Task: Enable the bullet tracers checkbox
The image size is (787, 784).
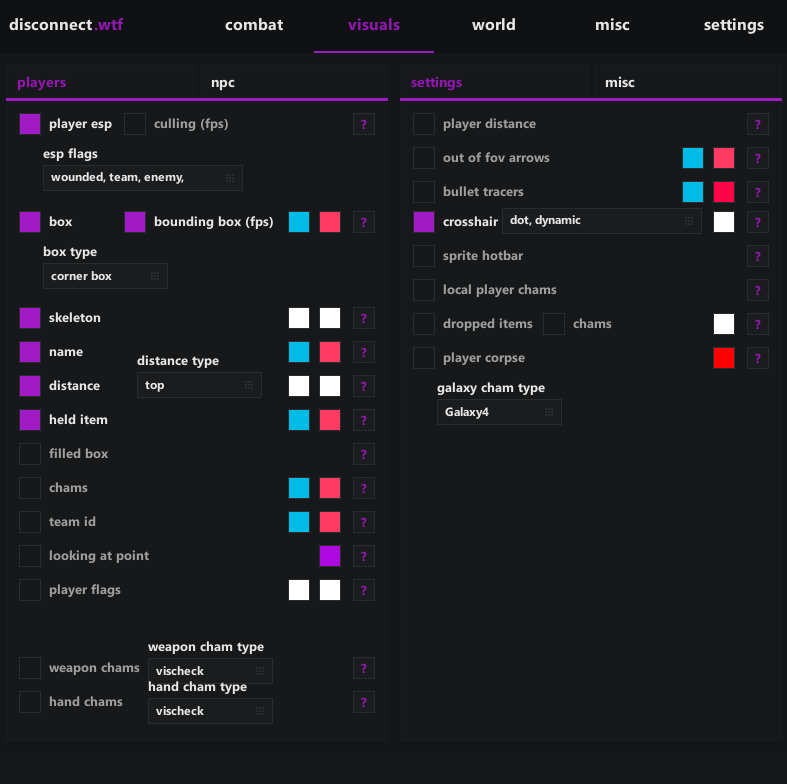Action: (424, 192)
